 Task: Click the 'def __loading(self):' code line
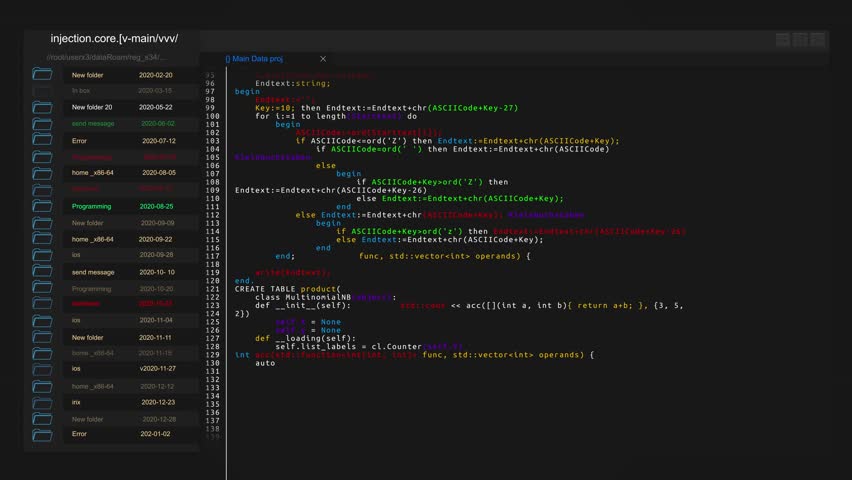click(305, 338)
